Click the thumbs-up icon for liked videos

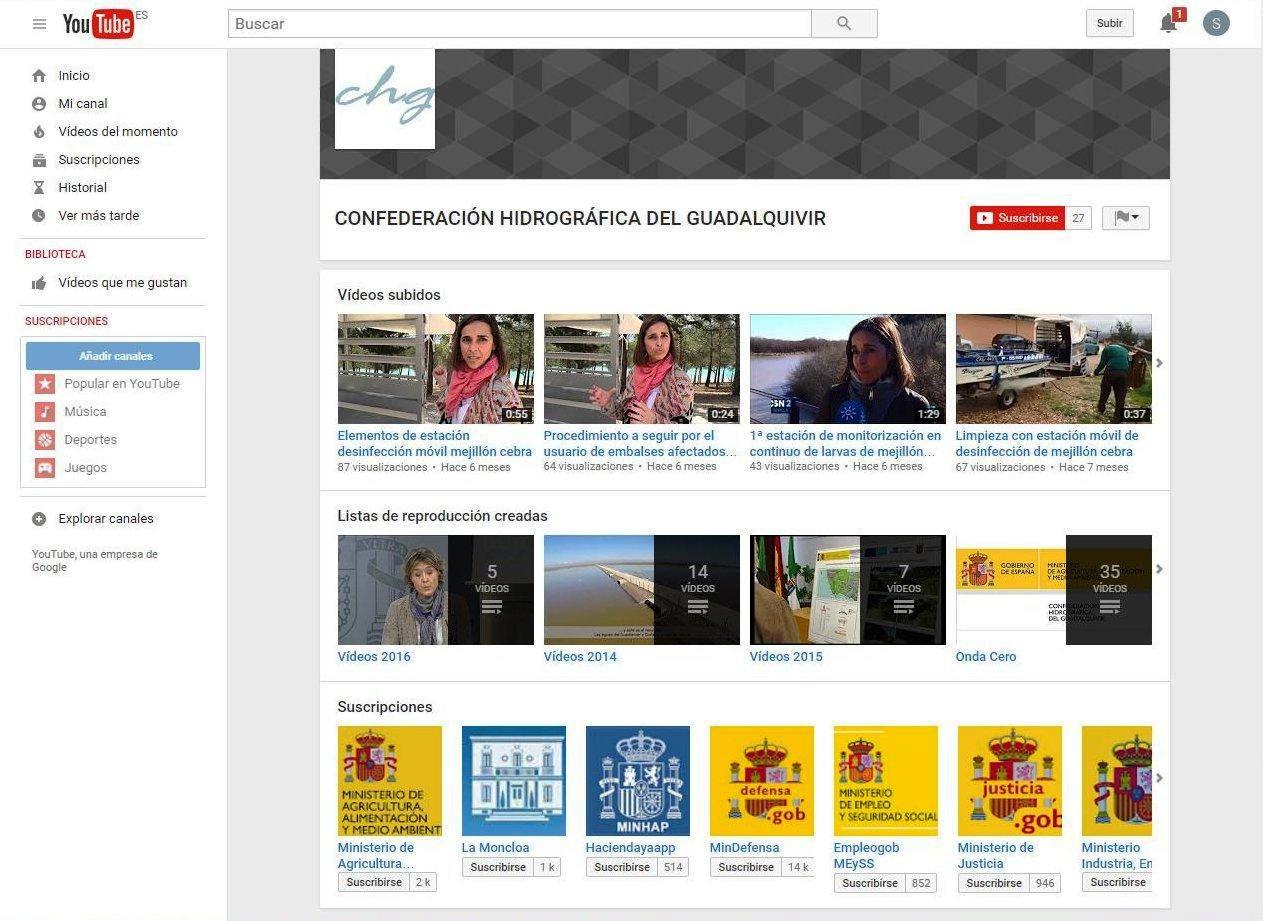[39, 283]
